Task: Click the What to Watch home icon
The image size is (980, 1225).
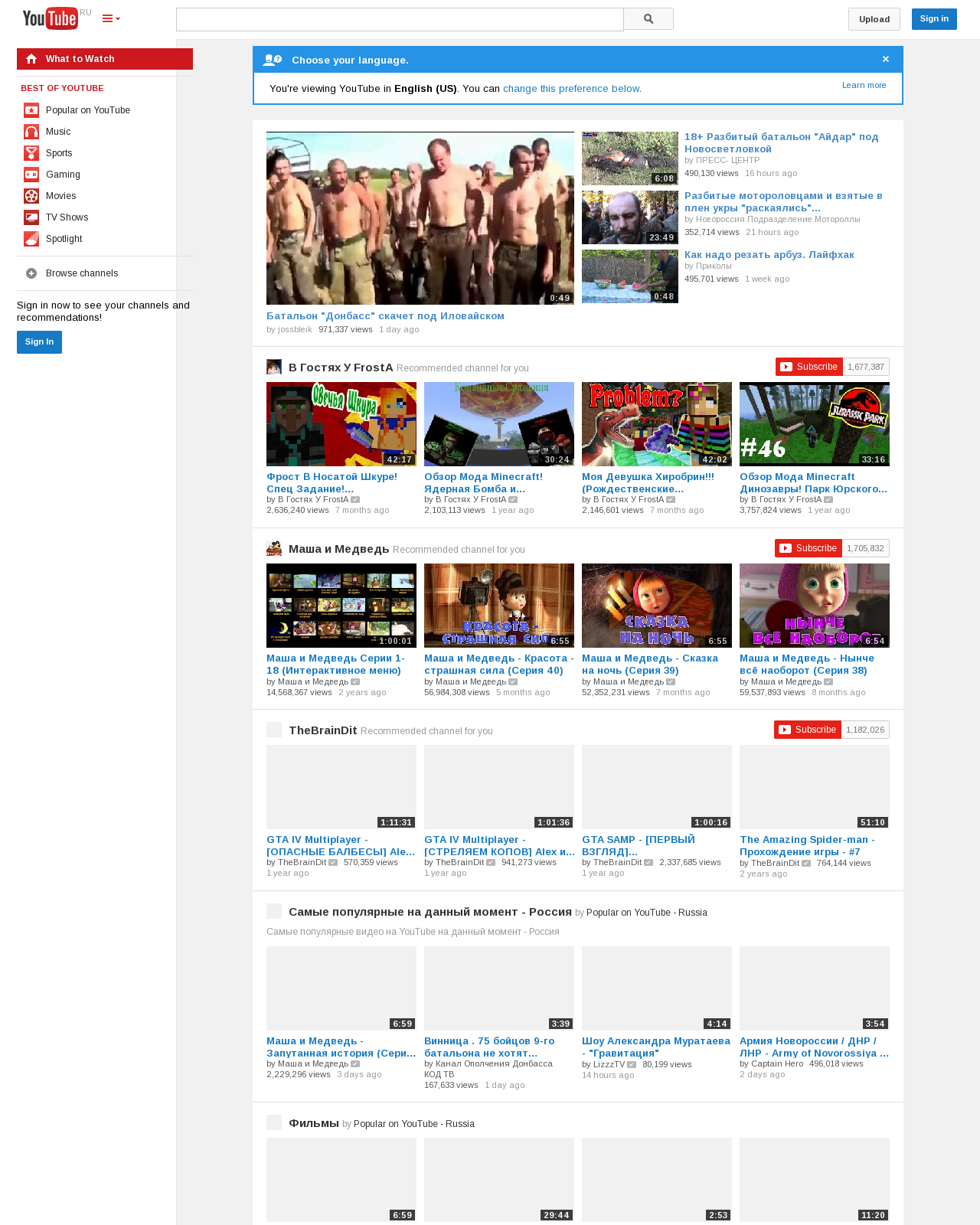Action: coord(31,59)
